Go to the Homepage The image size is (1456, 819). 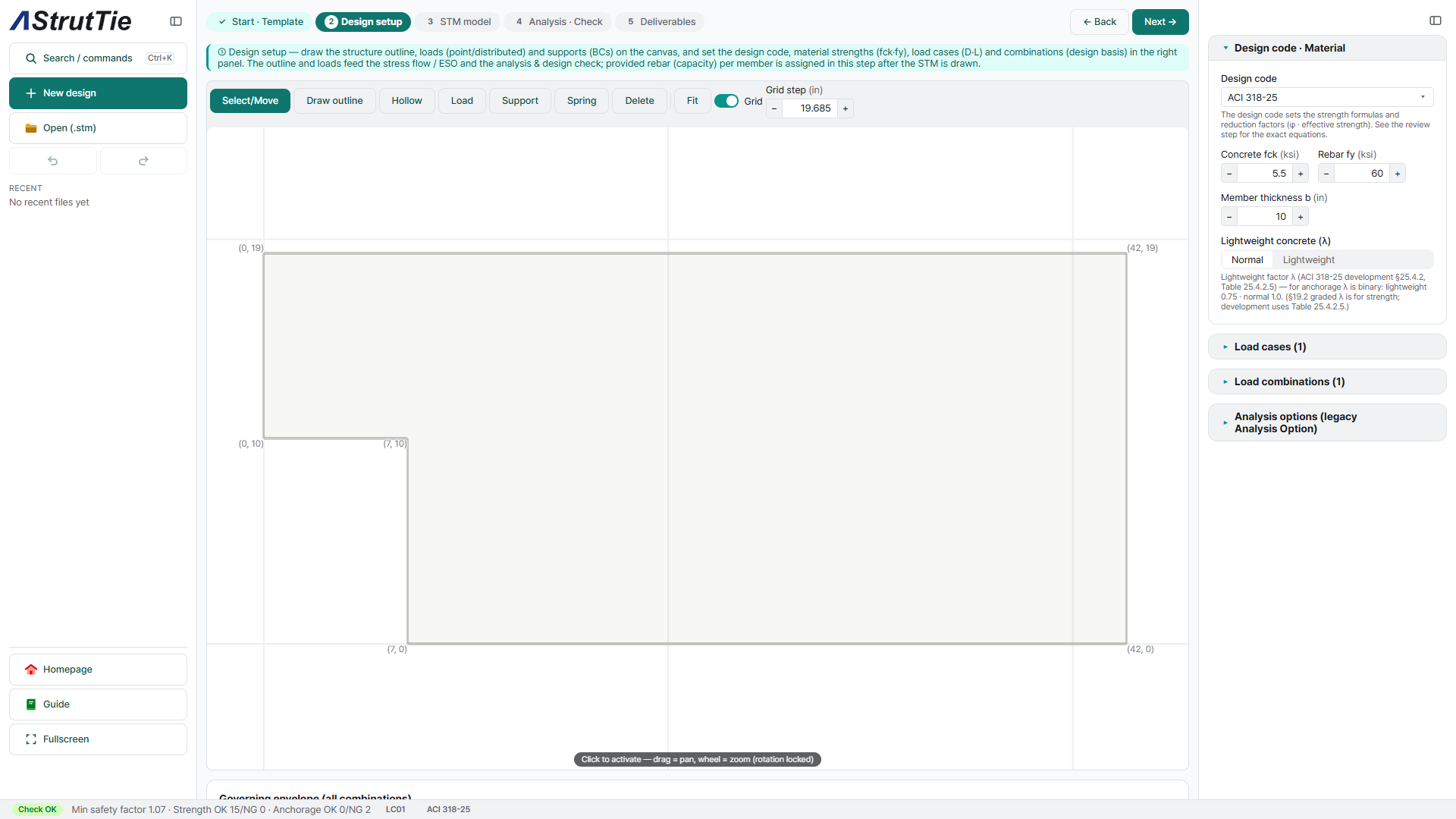click(x=98, y=670)
